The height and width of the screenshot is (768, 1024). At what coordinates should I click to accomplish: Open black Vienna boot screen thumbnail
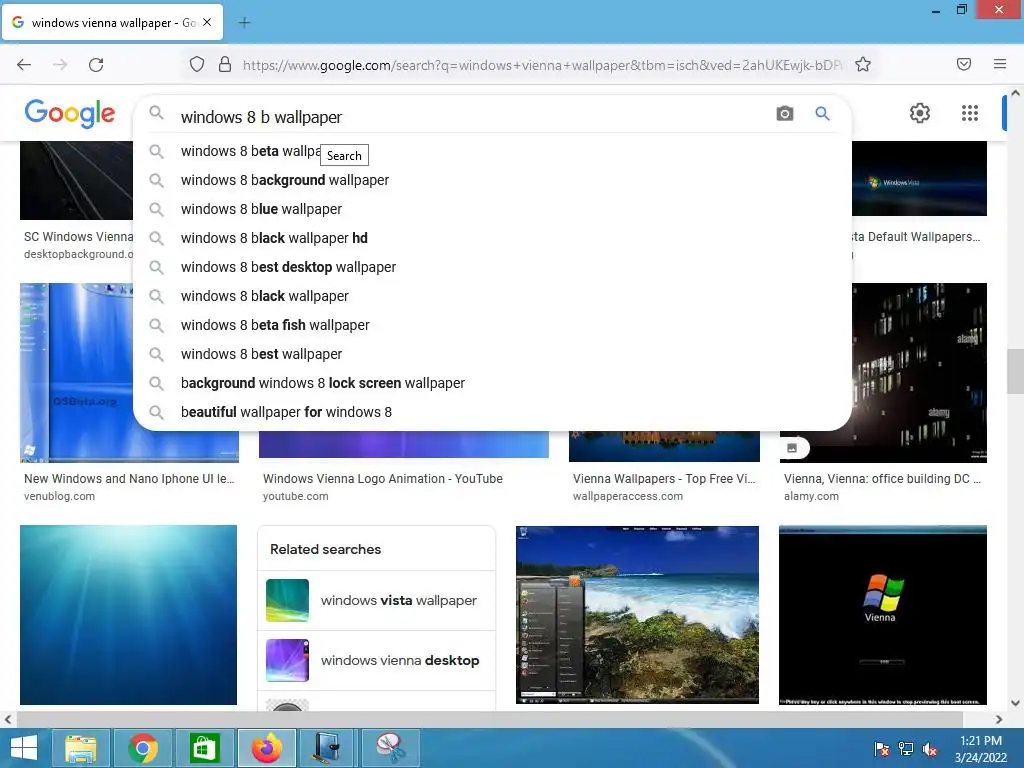pyautogui.click(x=883, y=615)
